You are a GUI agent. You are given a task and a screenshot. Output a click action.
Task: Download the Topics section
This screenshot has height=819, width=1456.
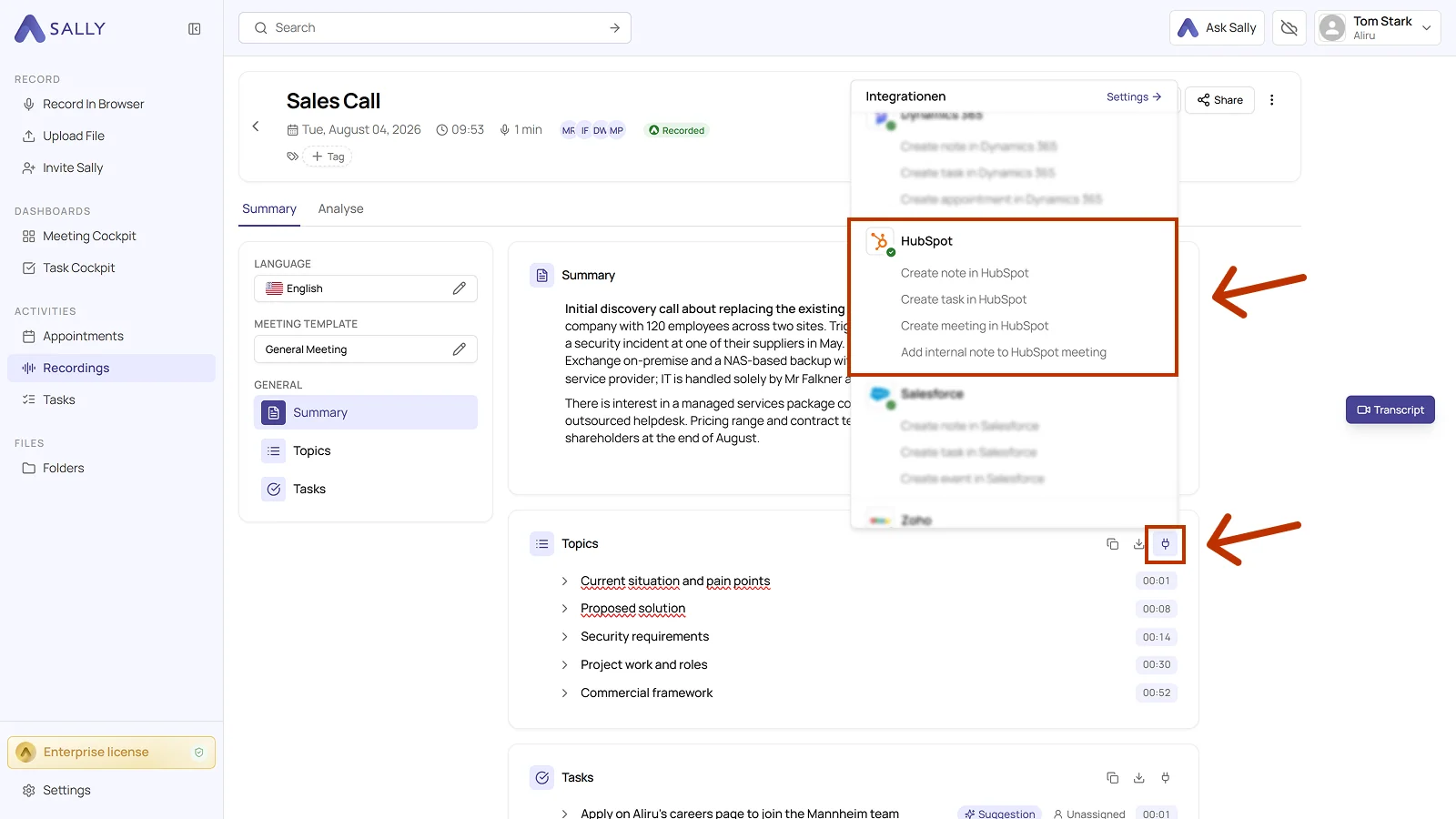1138,544
